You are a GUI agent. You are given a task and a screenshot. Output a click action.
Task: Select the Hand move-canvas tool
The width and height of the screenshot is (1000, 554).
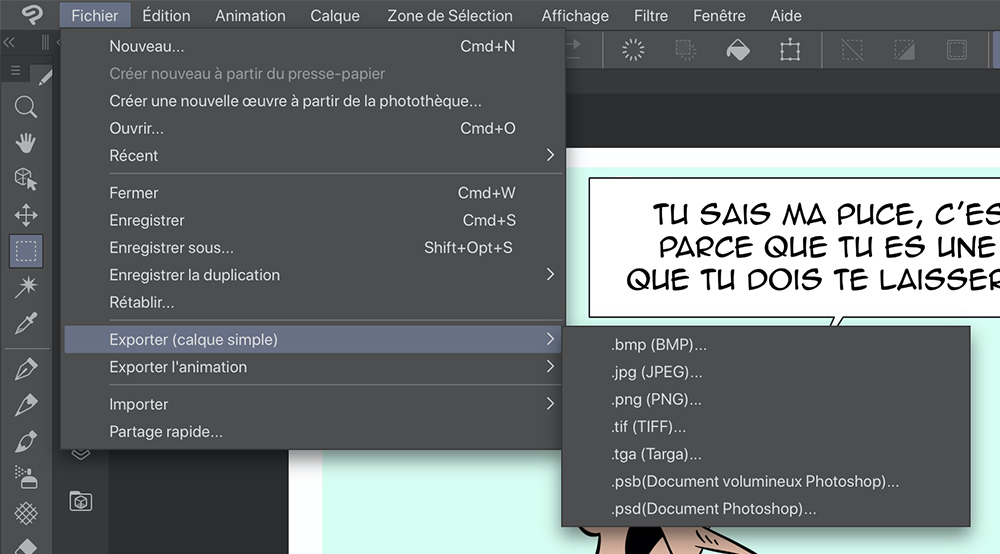point(26,143)
